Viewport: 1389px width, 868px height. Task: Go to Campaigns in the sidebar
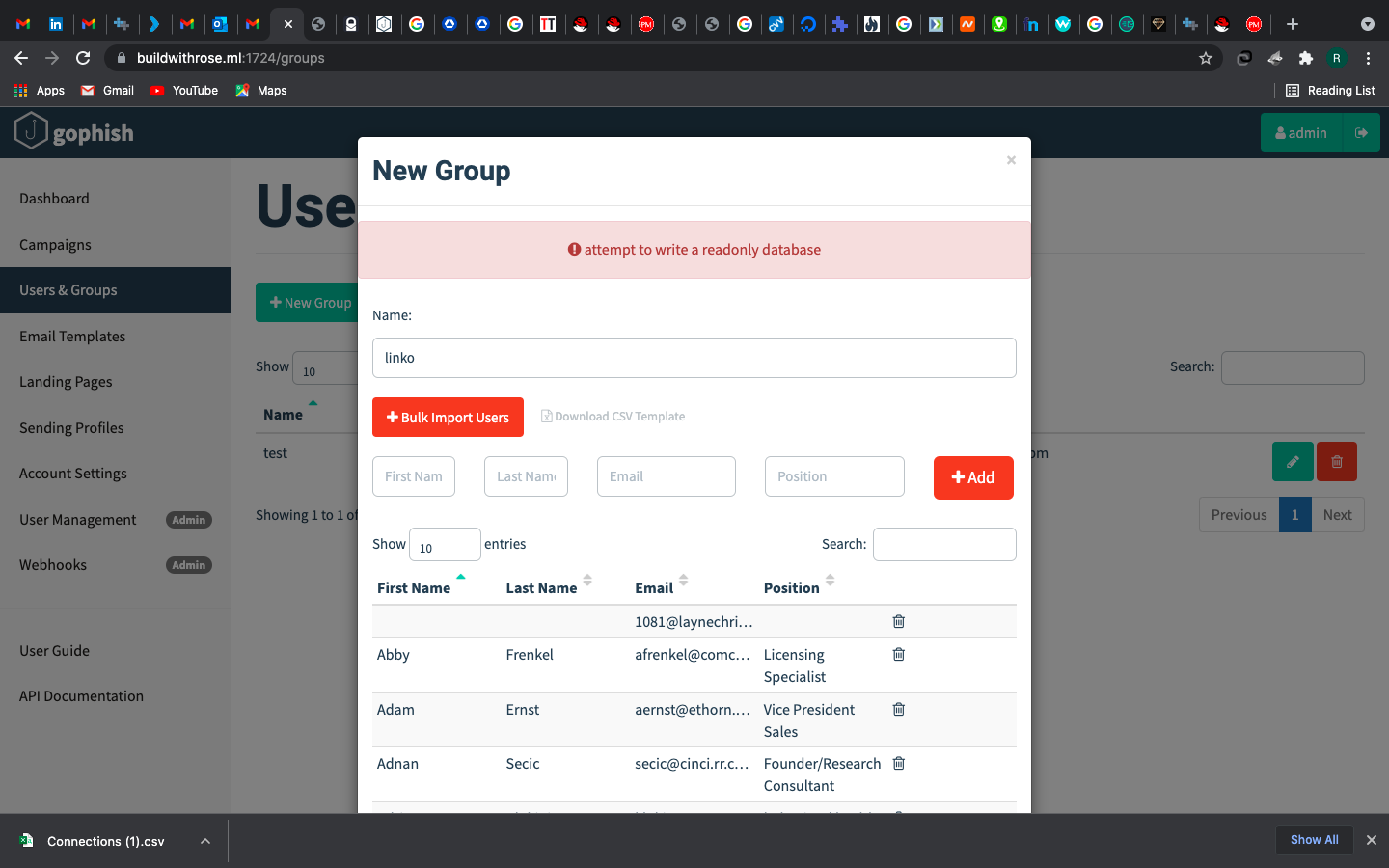55,245
